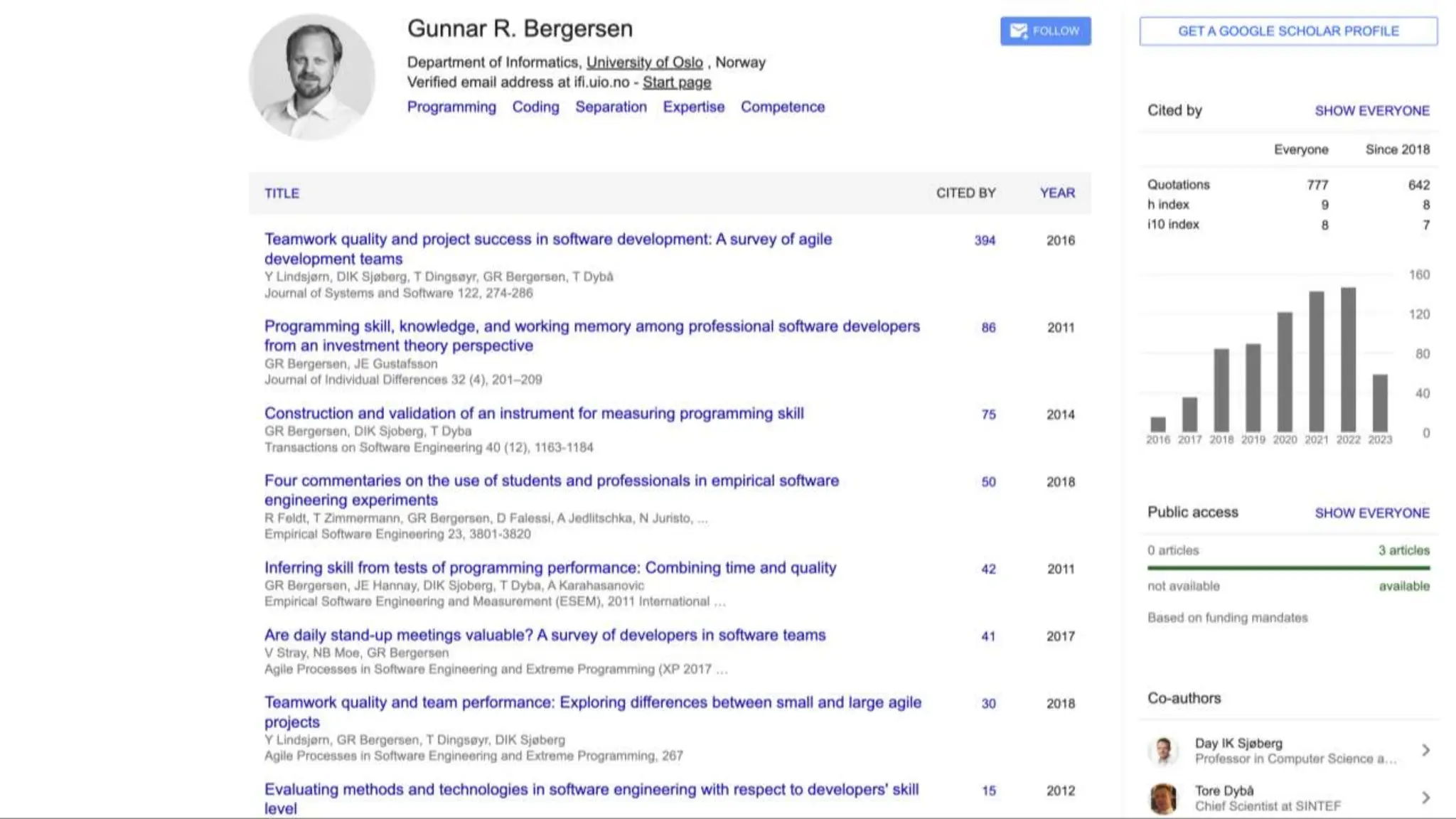1456x819 pixels.
Task: Open the Tore Dybå co-author avatar
Action: pos(1163,798)
